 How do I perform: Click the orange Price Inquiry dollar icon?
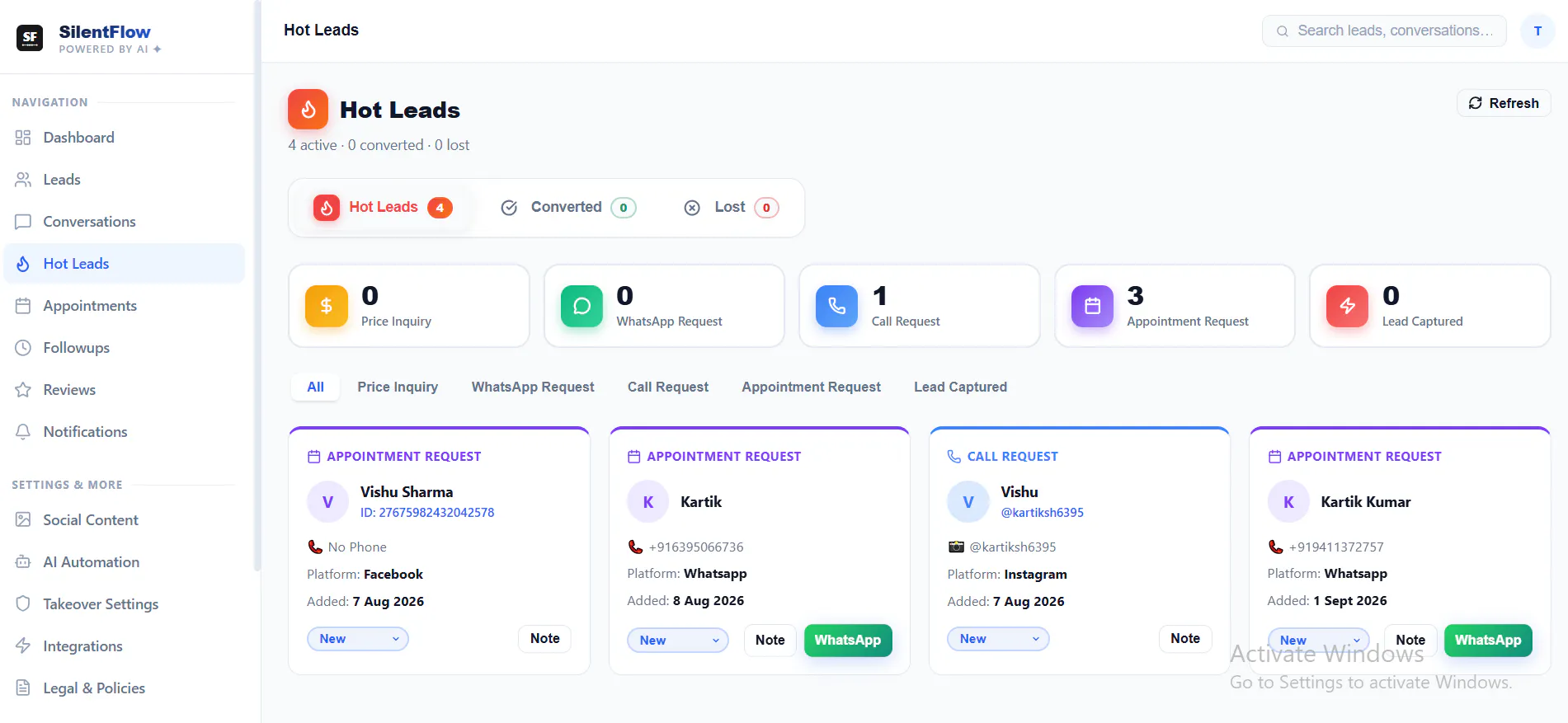pyautogui.click(x=327, y=306)
